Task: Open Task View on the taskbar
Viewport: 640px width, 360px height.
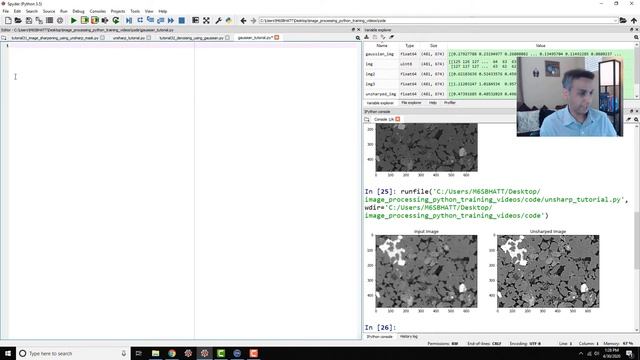Action: click(x=139, y=353)
